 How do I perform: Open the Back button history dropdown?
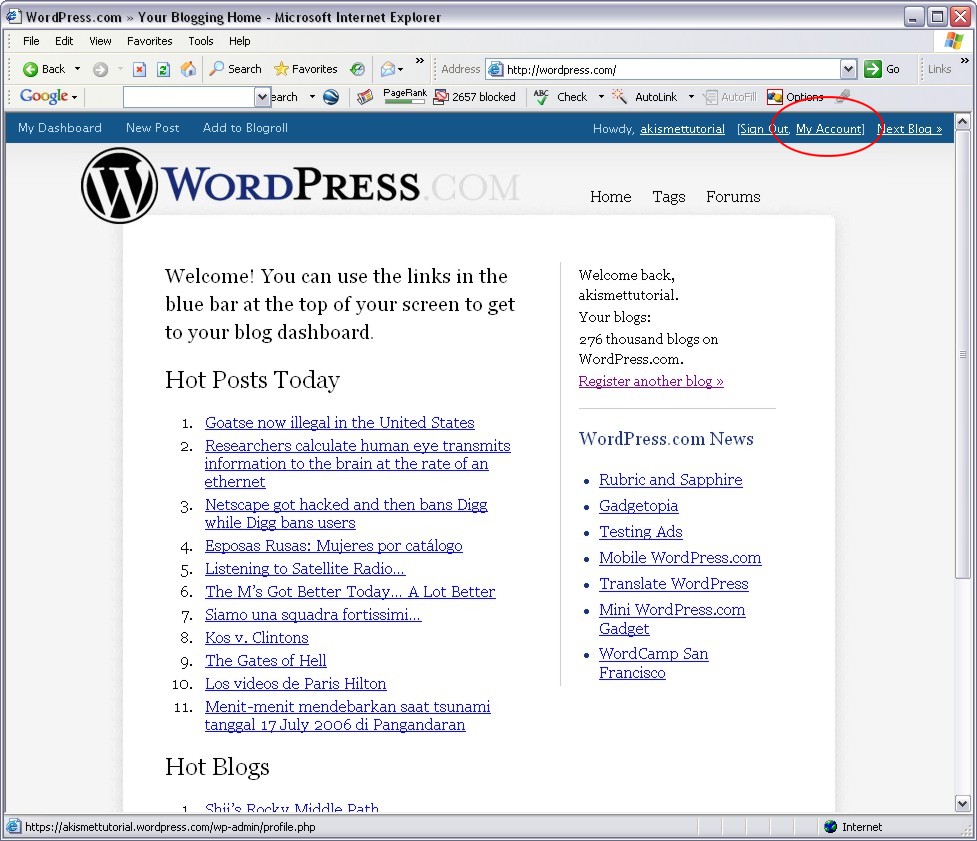[77, 69]
